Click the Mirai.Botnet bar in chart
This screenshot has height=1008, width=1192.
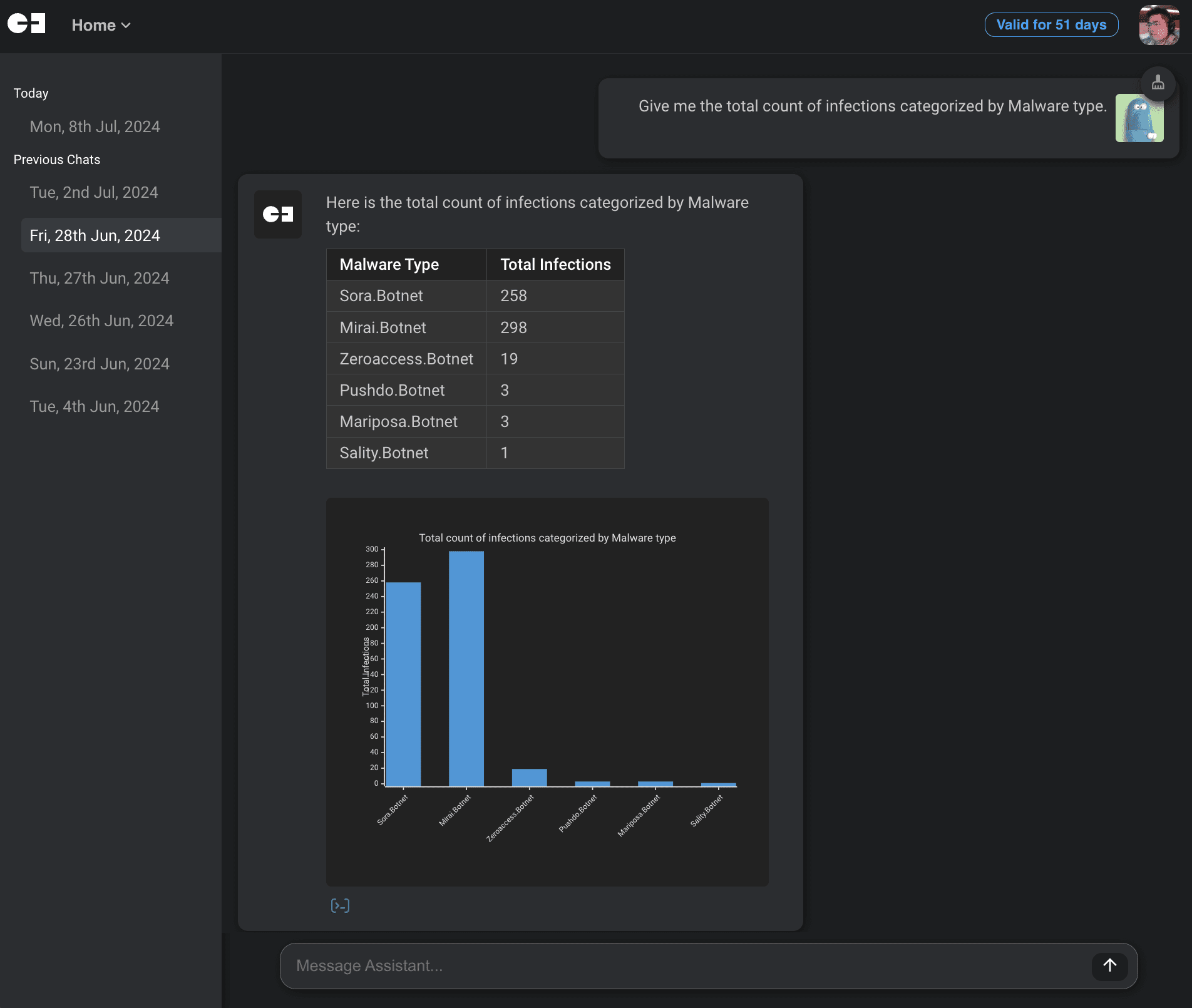coord(466,669)
